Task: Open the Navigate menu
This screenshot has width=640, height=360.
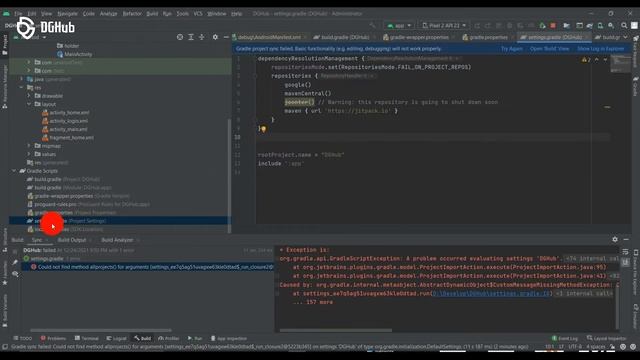Action: [x=67, y=13]
